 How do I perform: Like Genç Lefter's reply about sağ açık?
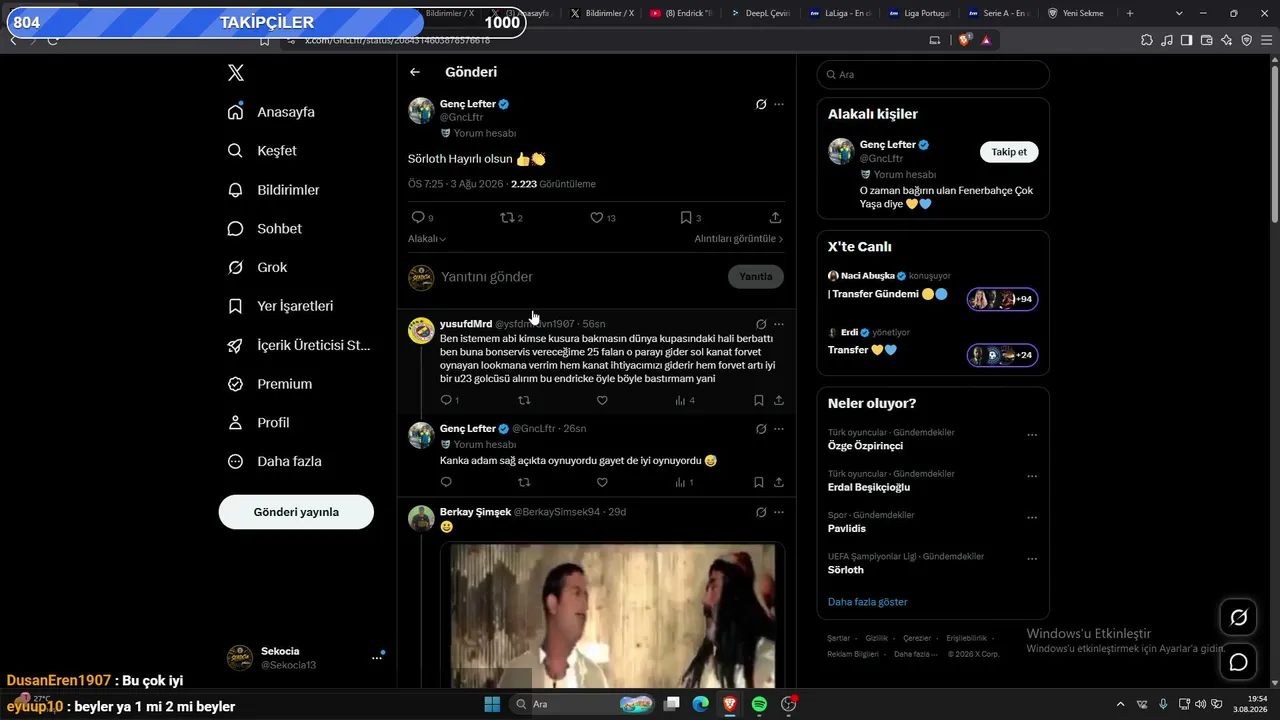pyautogui.click(x=602, y=482)
